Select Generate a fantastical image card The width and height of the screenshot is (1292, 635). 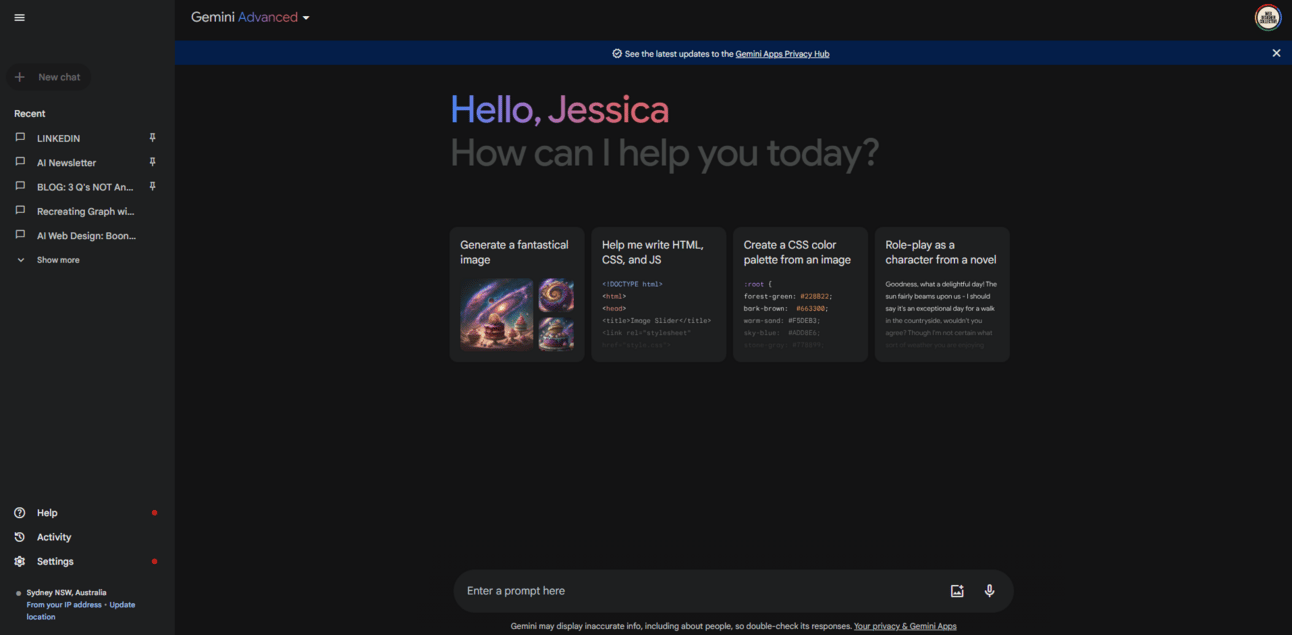(x=517, y=294)
